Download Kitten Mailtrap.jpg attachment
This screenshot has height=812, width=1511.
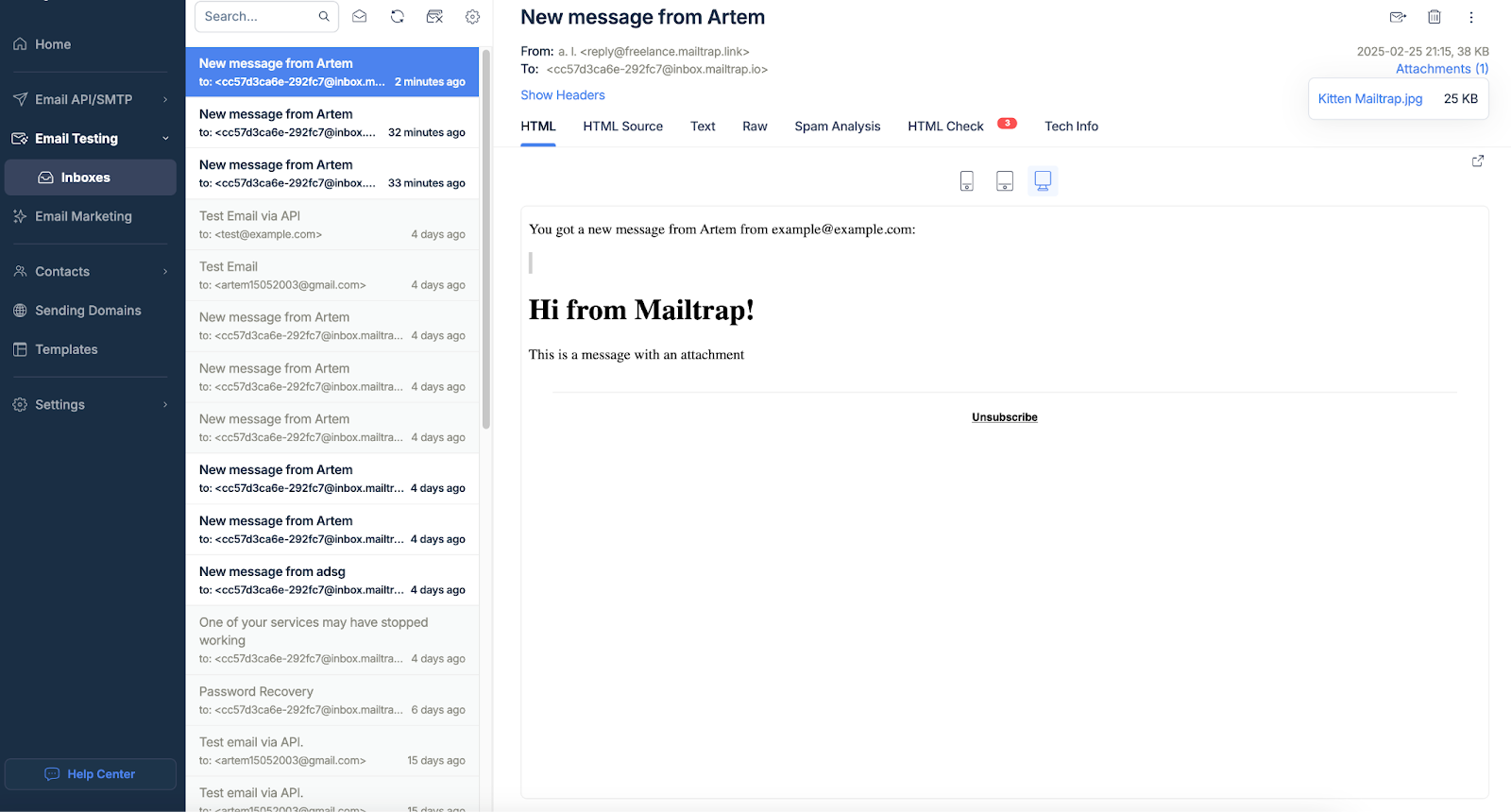pos(1369,99)
